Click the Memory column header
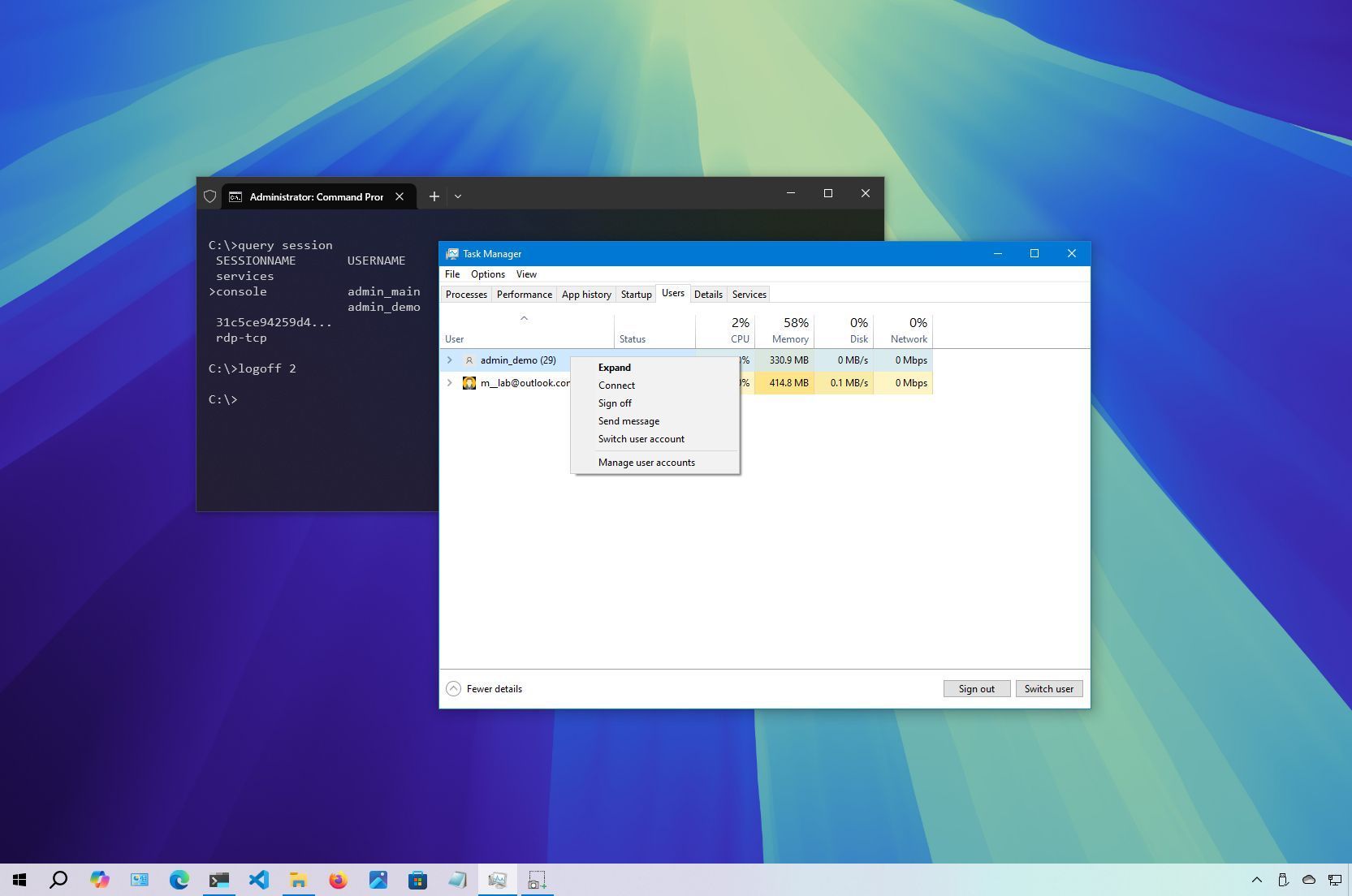 click(785, 330)
